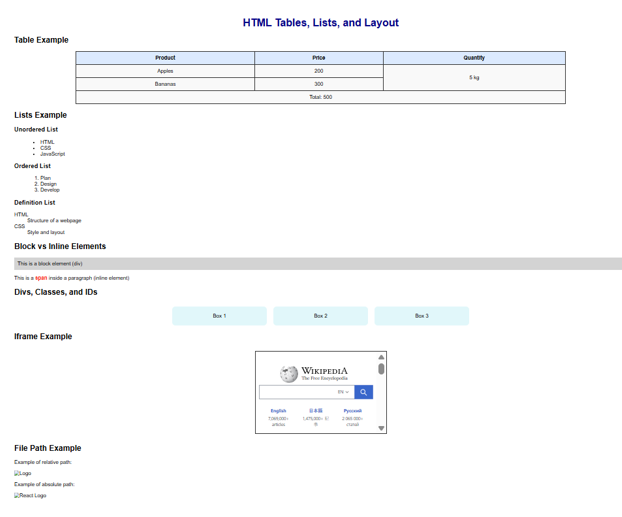
Task: Click Box 3
Action: pyautogui.click(x=422, y=316)
